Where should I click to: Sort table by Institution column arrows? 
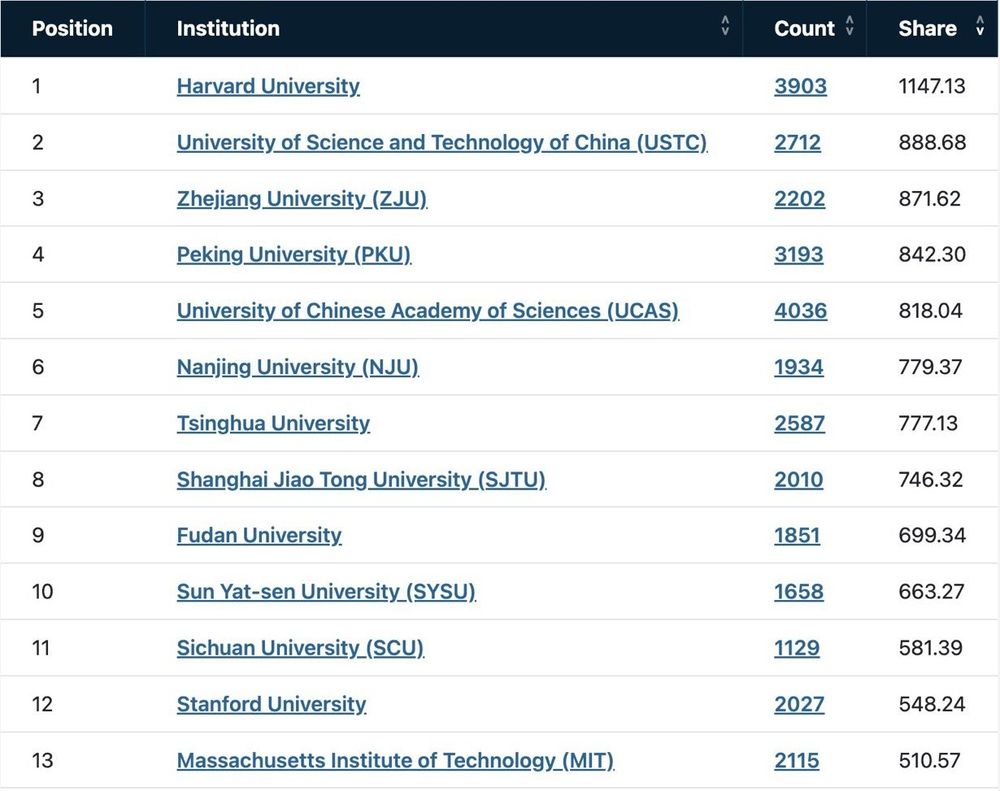725,28
